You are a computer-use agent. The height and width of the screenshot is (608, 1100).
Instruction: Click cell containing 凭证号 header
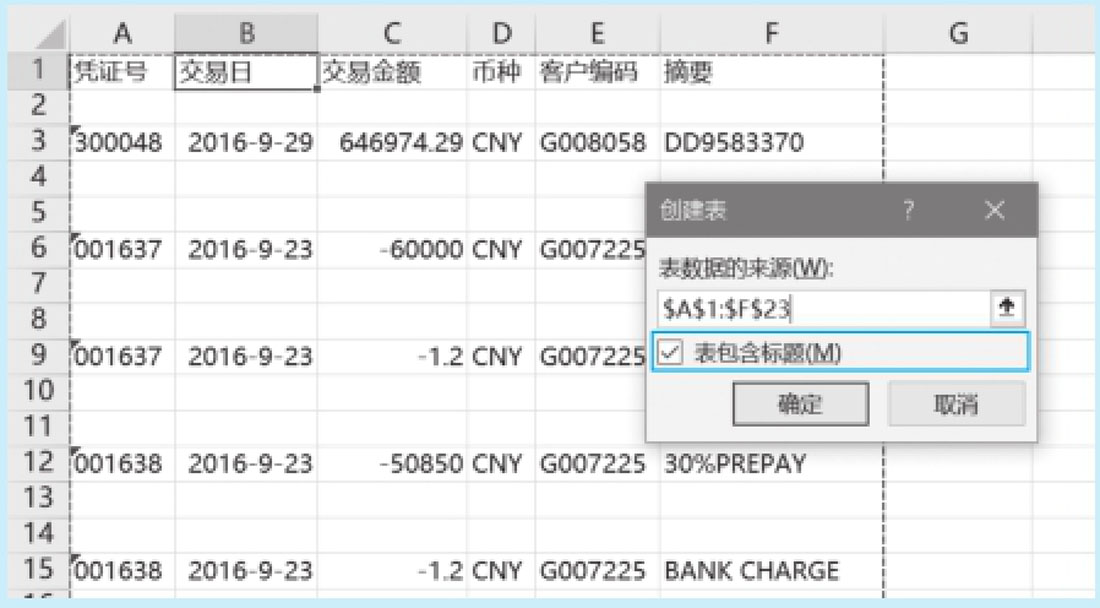122,72
